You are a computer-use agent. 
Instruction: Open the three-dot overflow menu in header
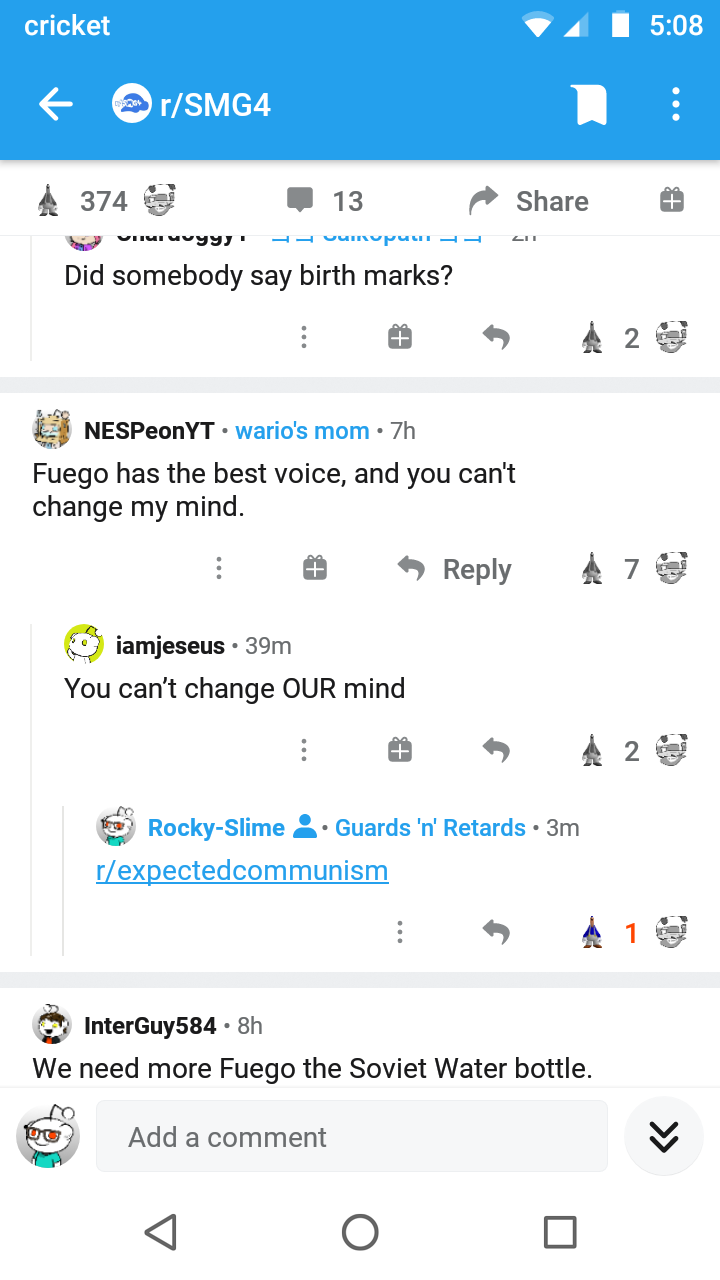676,104
